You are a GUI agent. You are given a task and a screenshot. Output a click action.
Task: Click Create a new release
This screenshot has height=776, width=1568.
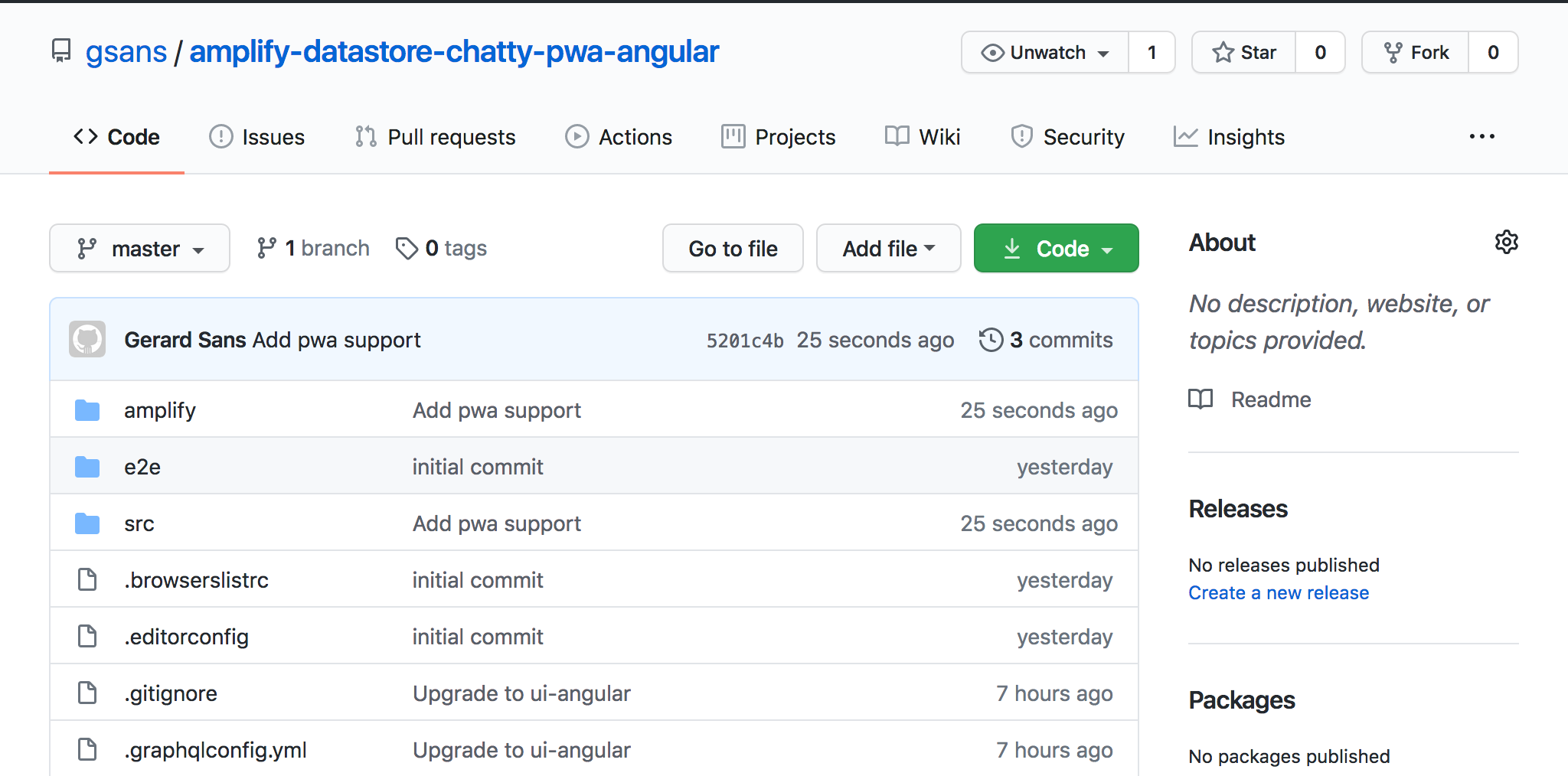pyautogui.click(x=1279, y=593)
